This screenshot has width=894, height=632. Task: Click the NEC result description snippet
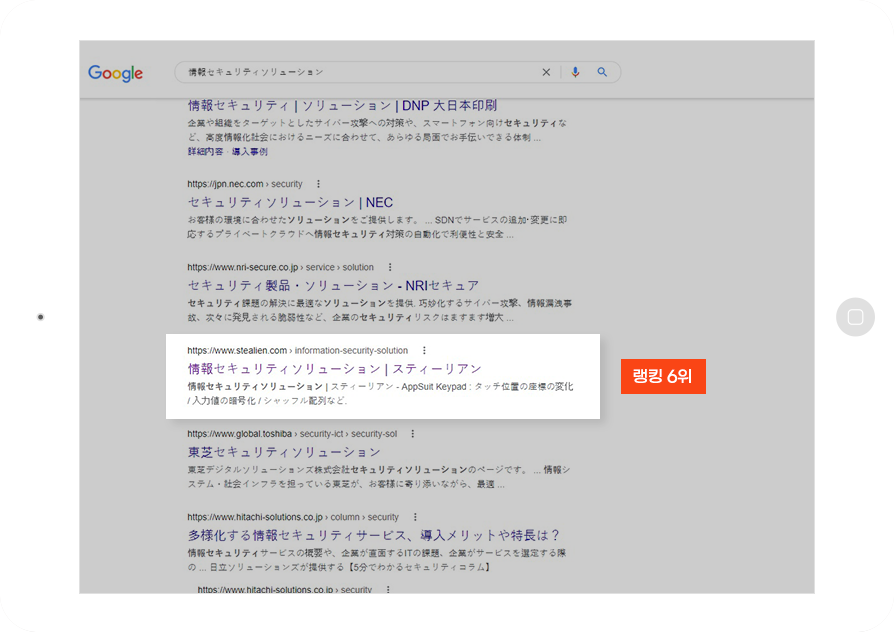[x=377, y=227]
